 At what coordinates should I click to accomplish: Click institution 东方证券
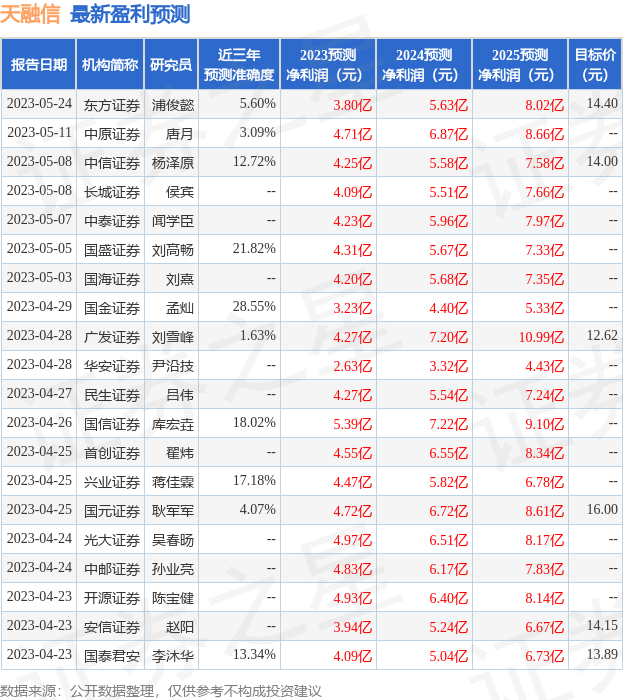(112, 105)
